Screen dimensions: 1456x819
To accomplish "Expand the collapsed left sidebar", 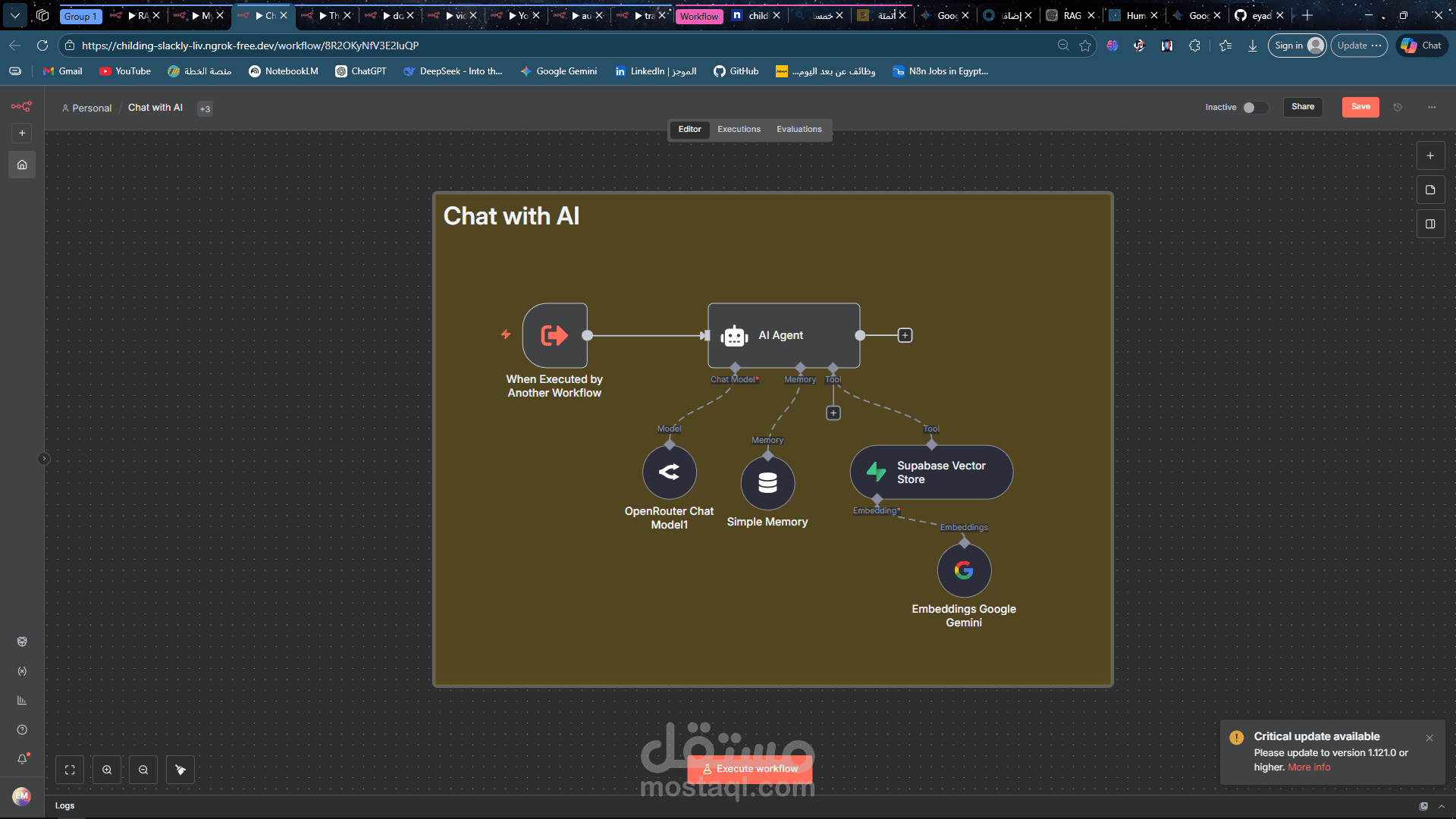I will pos(44,459).
